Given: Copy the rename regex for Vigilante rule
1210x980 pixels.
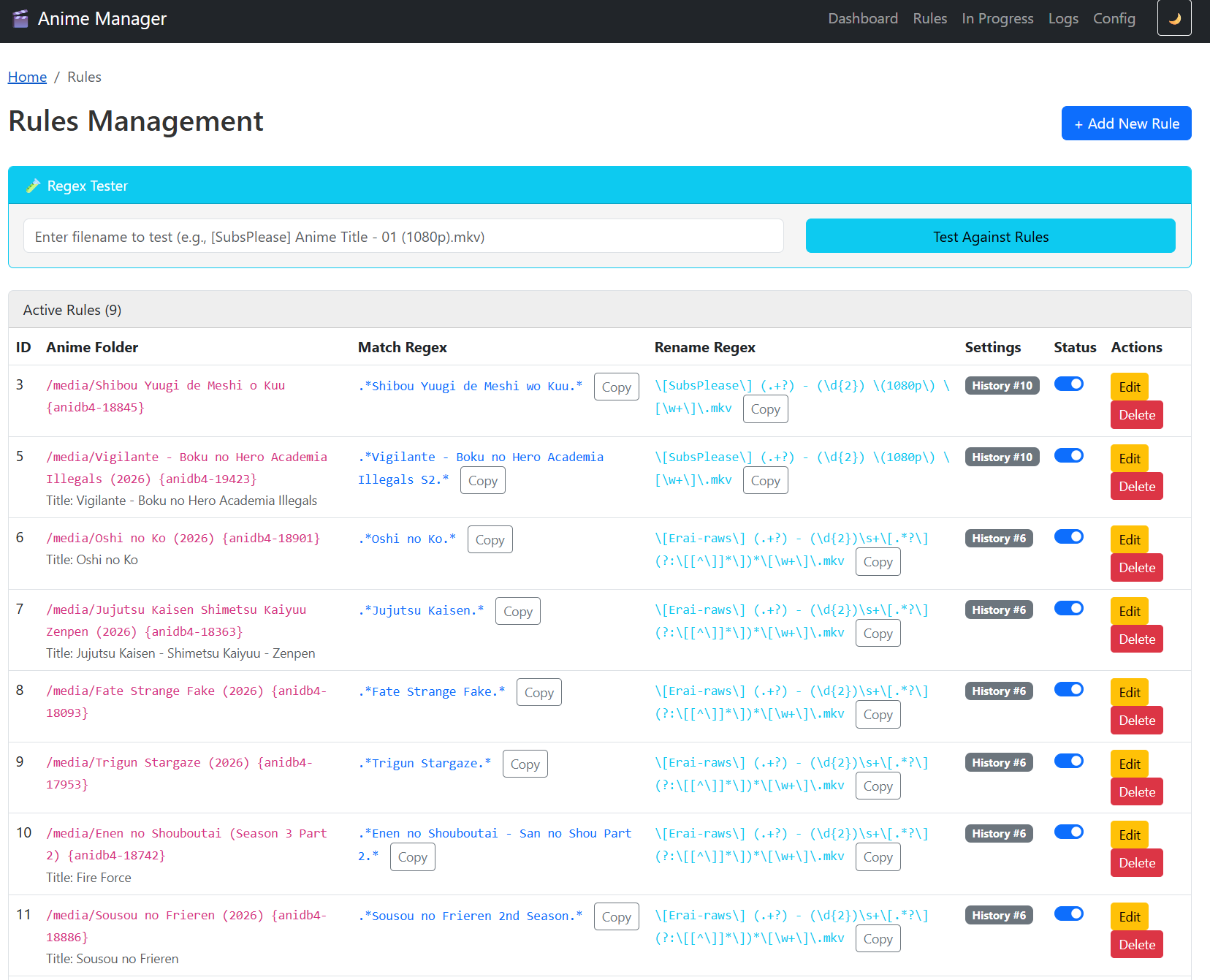Looking at the screenshot, I should pos(765,480).
